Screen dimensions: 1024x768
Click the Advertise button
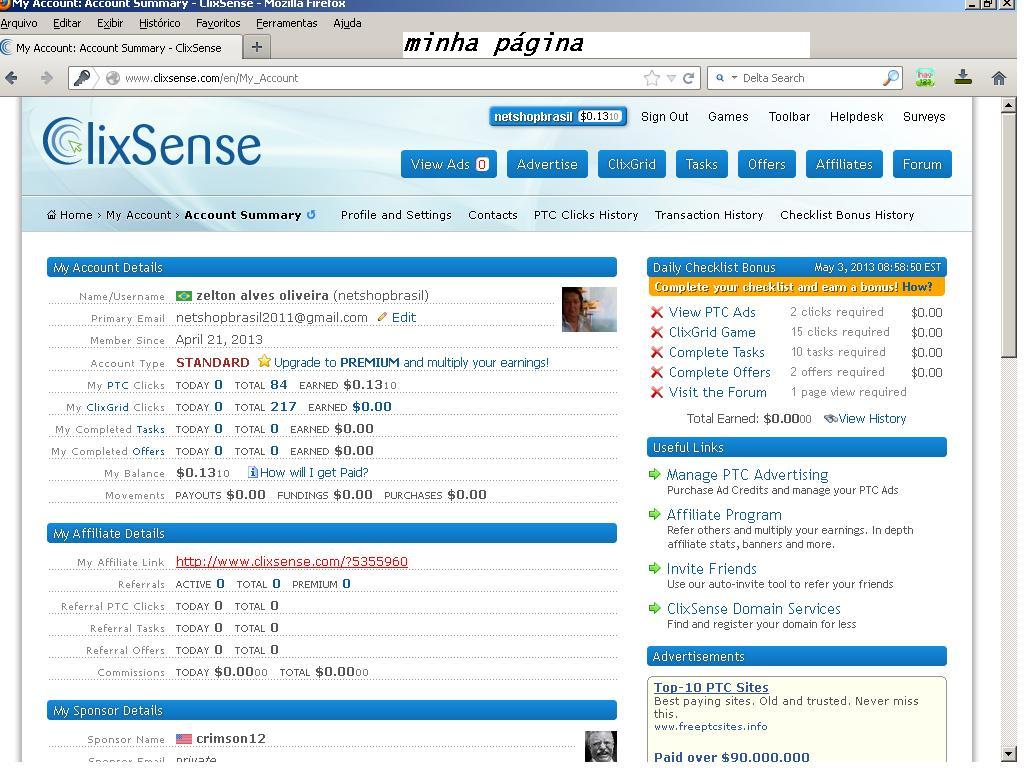(547, 164)
